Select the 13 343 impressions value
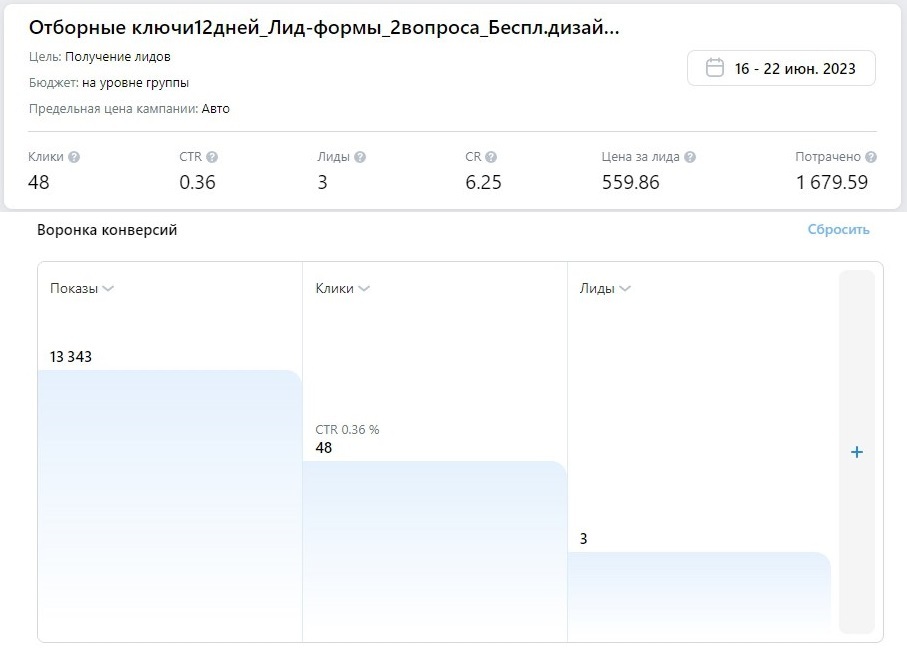Screen dimensions: 907x648 [71, 357]
